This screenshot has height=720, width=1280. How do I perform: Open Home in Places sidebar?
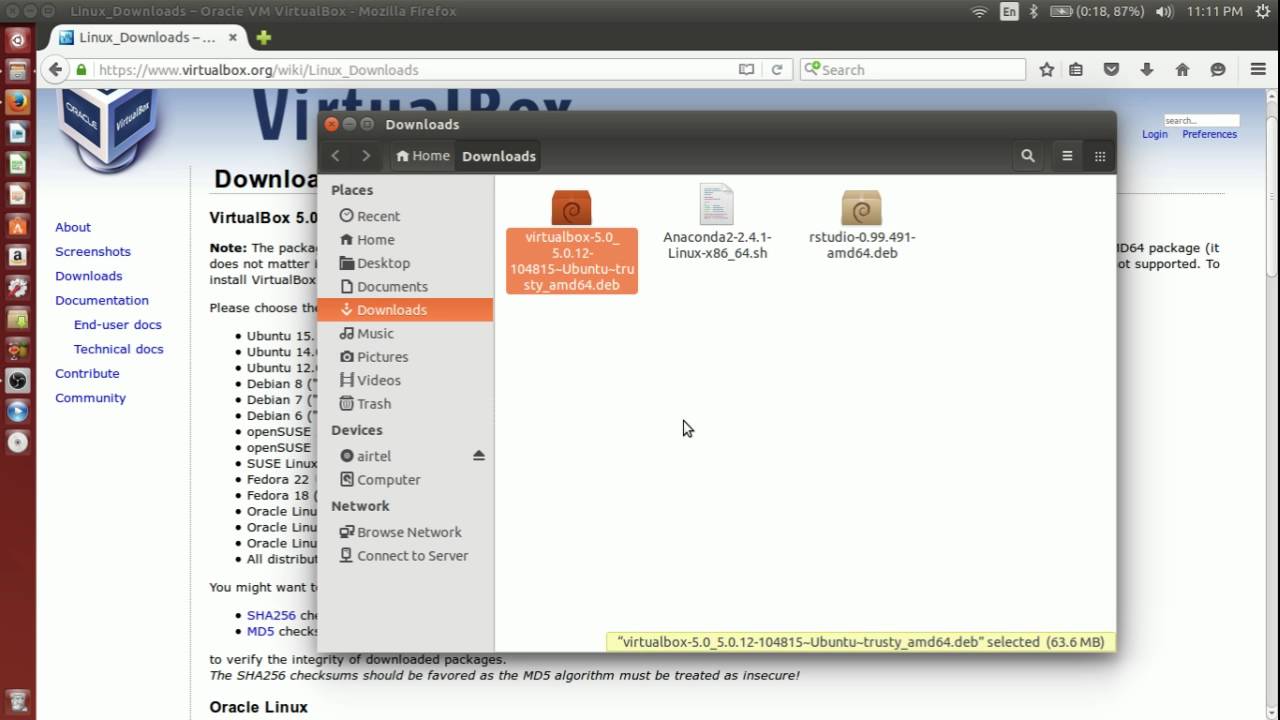(x=405, y=240)
